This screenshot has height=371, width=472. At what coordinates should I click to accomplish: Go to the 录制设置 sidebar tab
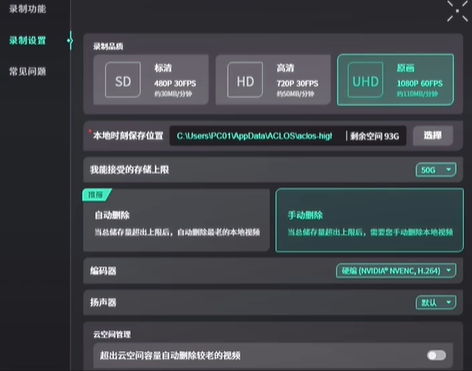pos(28,41)
